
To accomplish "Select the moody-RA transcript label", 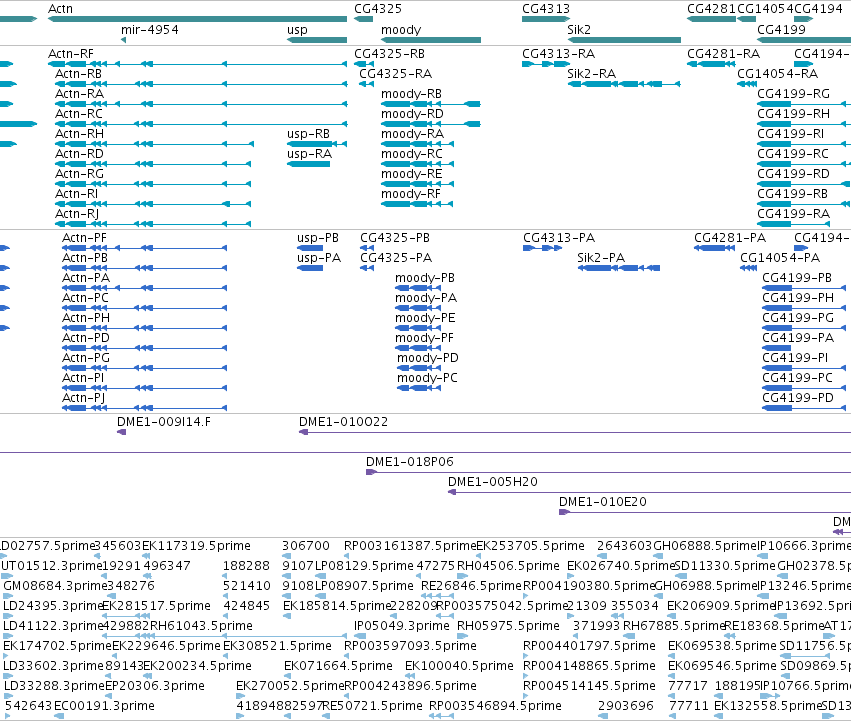I will point(412,134).
